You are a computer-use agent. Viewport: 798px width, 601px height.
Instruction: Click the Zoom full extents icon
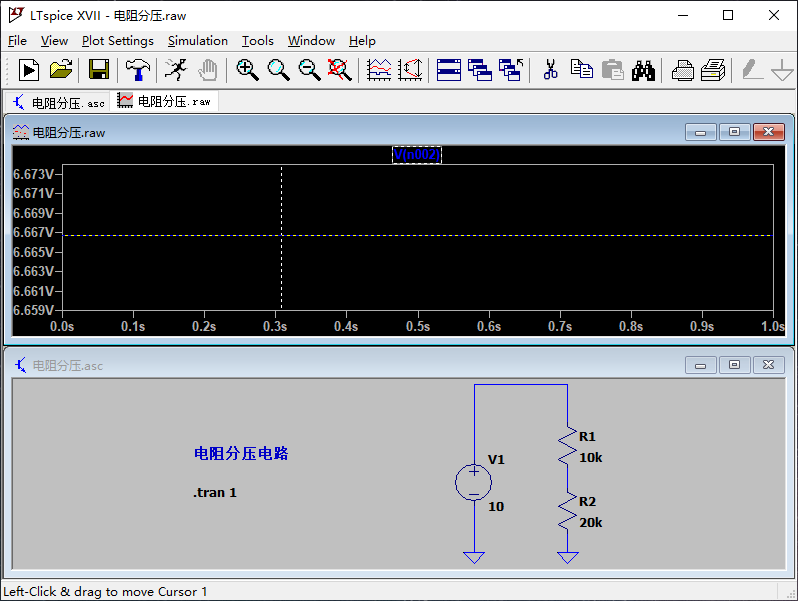click(340, 70)
